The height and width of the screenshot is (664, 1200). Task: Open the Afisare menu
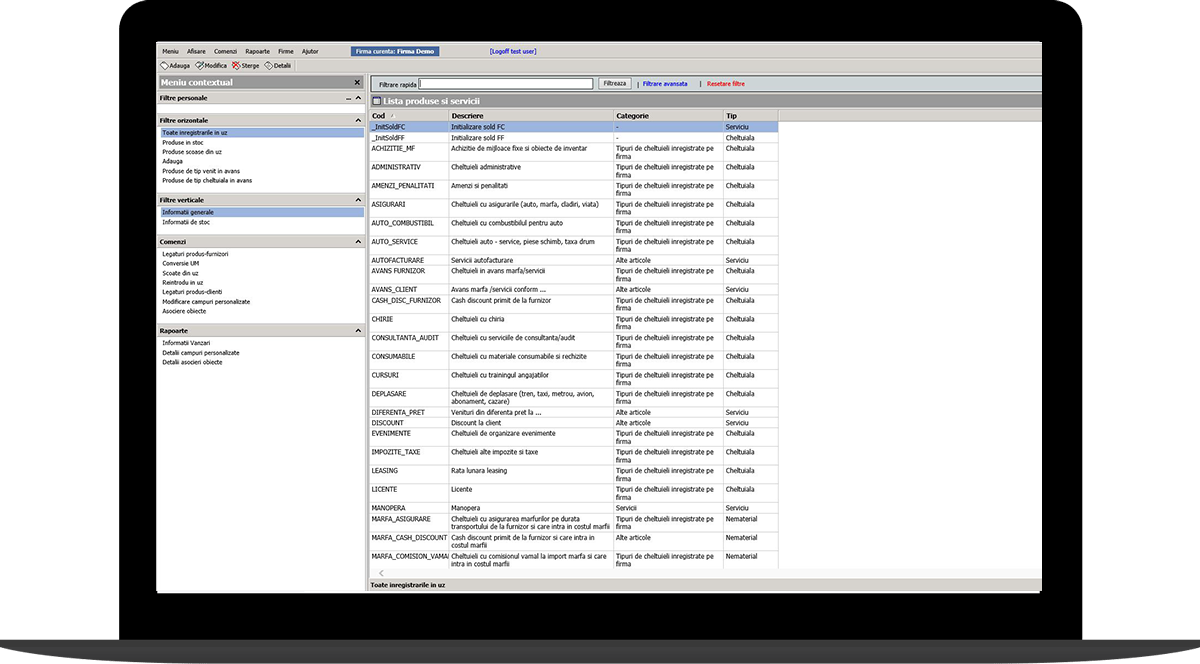196,51
